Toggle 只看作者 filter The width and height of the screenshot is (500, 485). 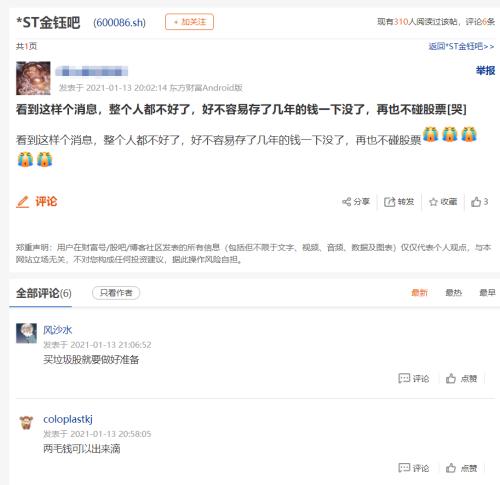(x=116, y=293)
